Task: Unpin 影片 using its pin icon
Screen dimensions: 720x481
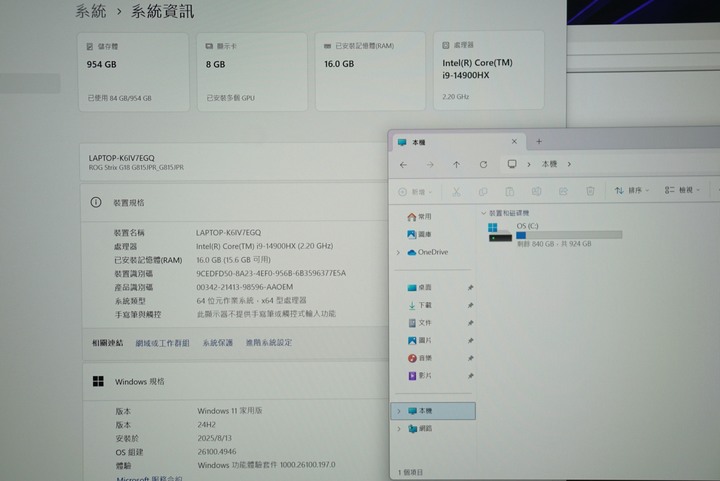Action: click(x=470, y=376)
